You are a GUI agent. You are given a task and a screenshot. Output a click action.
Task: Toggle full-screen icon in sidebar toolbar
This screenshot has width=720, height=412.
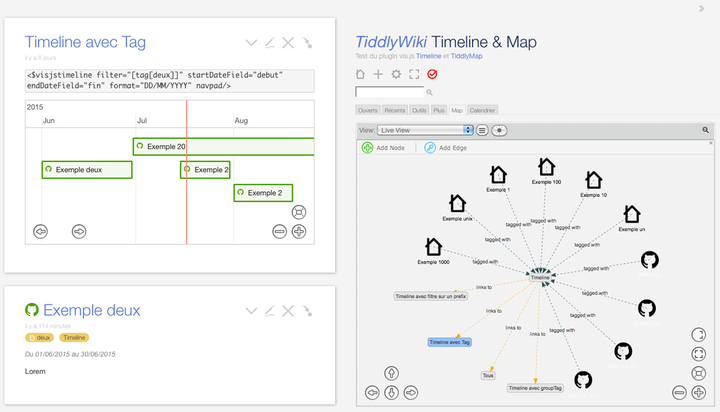414,74
